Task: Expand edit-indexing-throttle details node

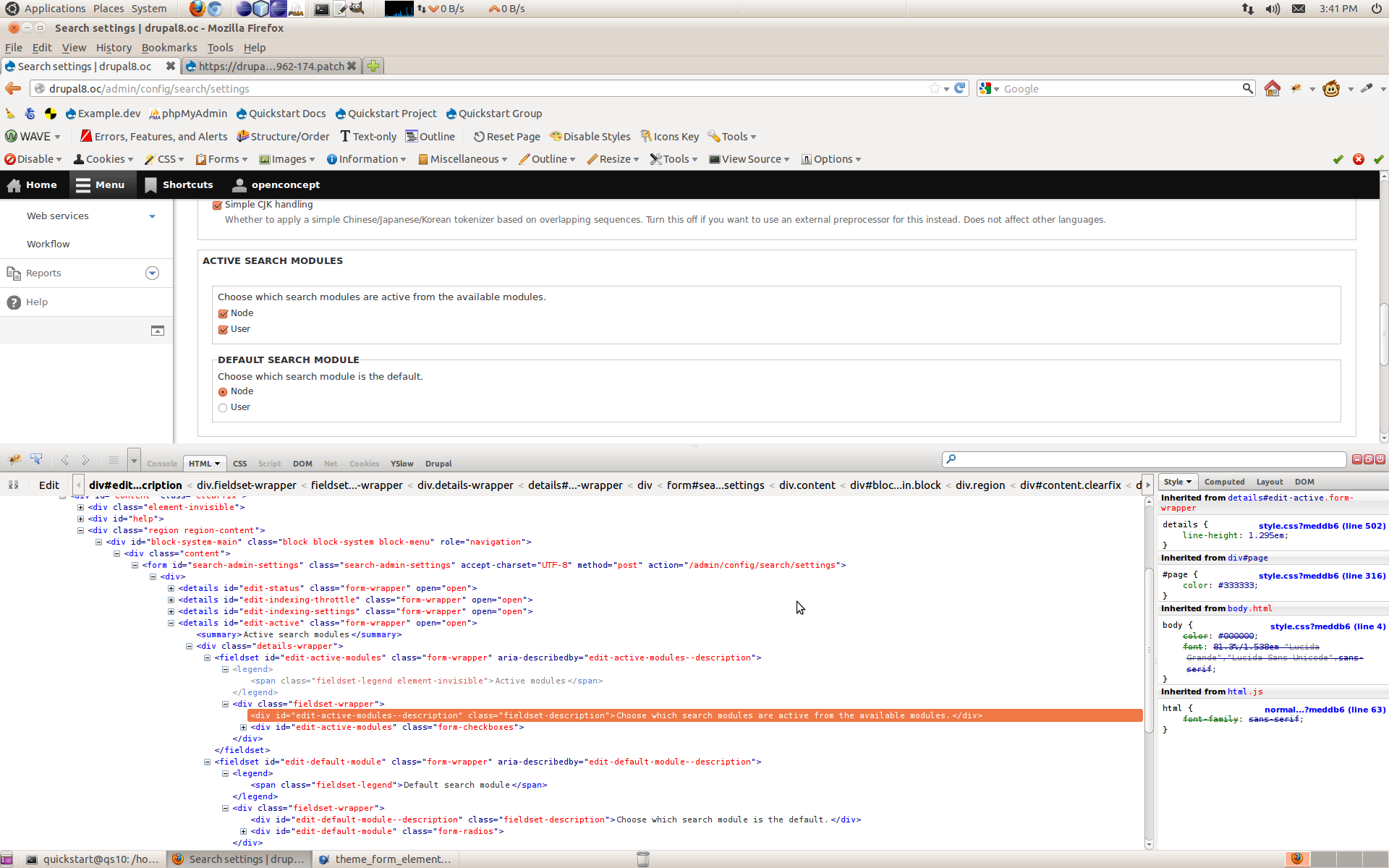Action: coord(171,600)
